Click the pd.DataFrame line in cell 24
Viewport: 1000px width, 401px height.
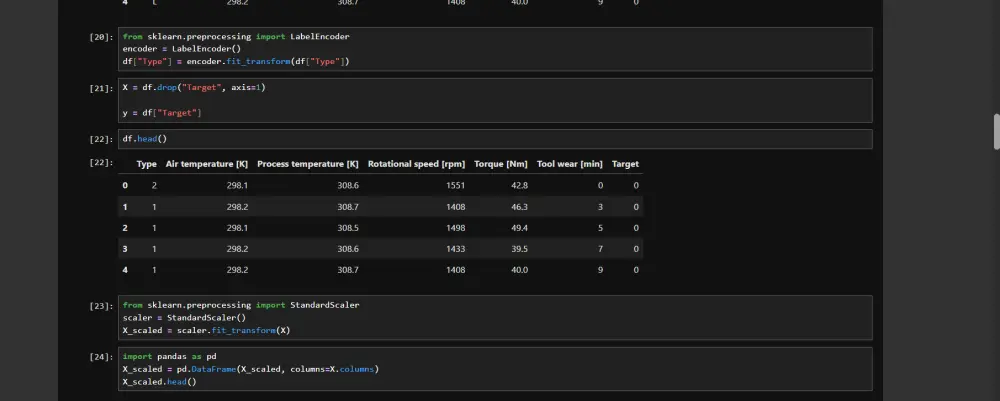(x=251, y=369)
